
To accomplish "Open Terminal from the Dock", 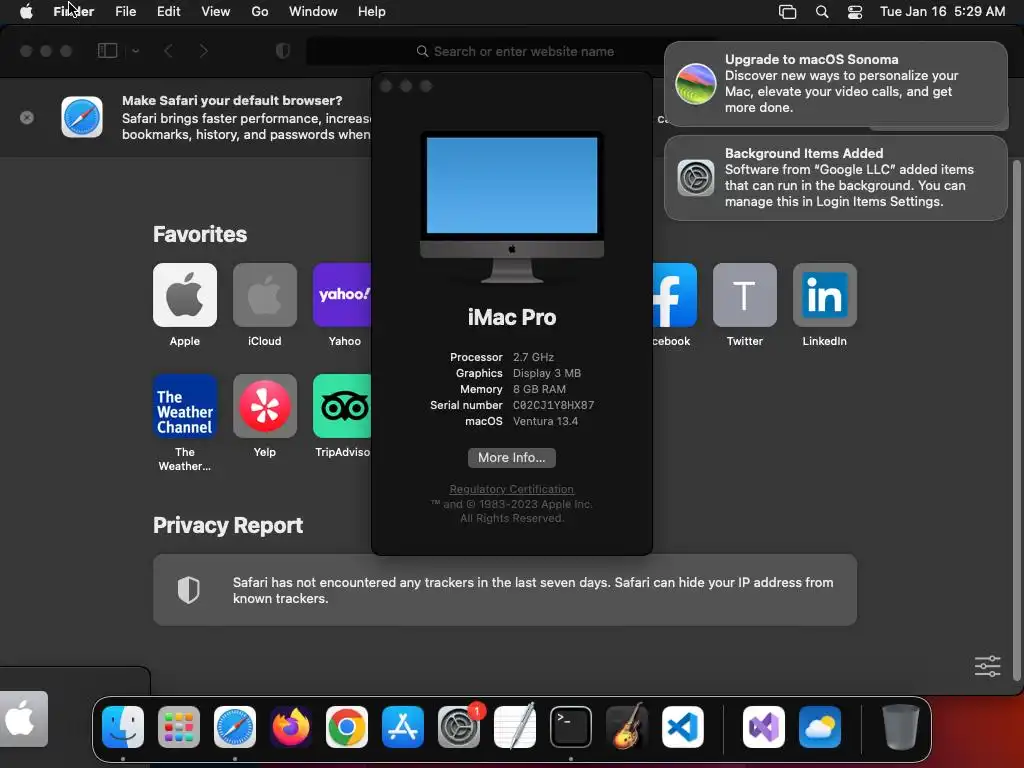I will pyautogui.click(x=571, y=727).
